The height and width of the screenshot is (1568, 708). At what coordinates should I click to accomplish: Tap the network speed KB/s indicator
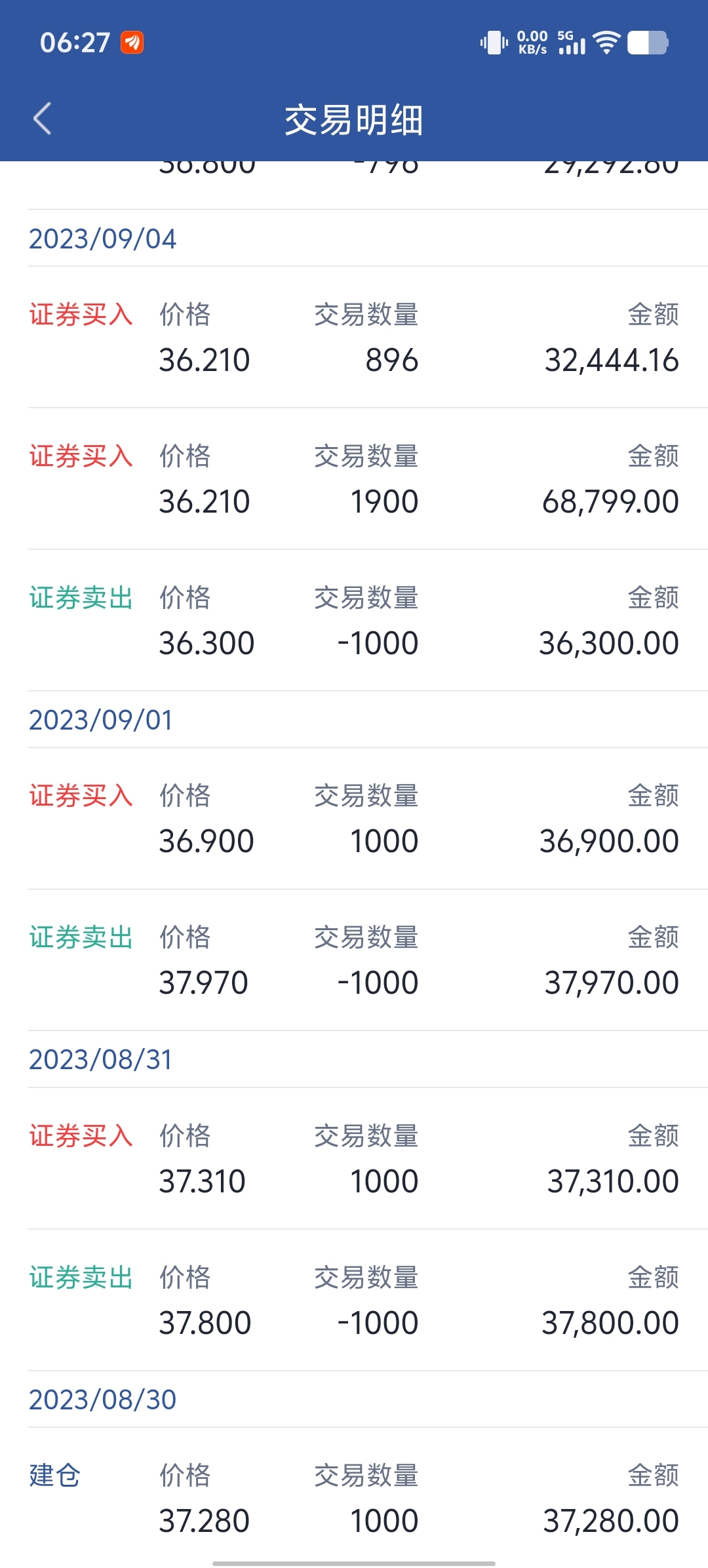[x=532, y=43]
